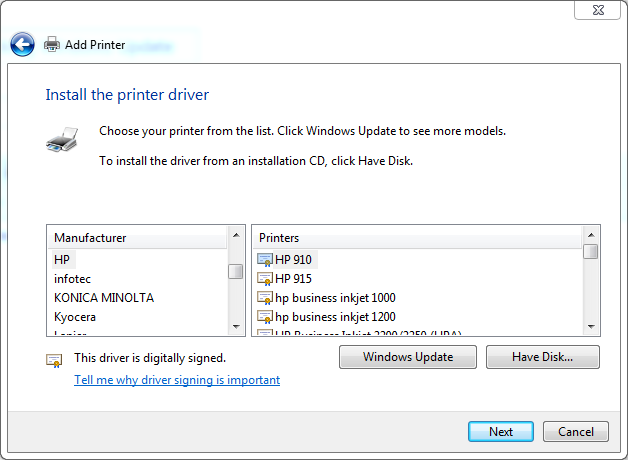Click Manufacturer list scroll up arrow
This screenshot has width=628, height=460.
[236, 235]
